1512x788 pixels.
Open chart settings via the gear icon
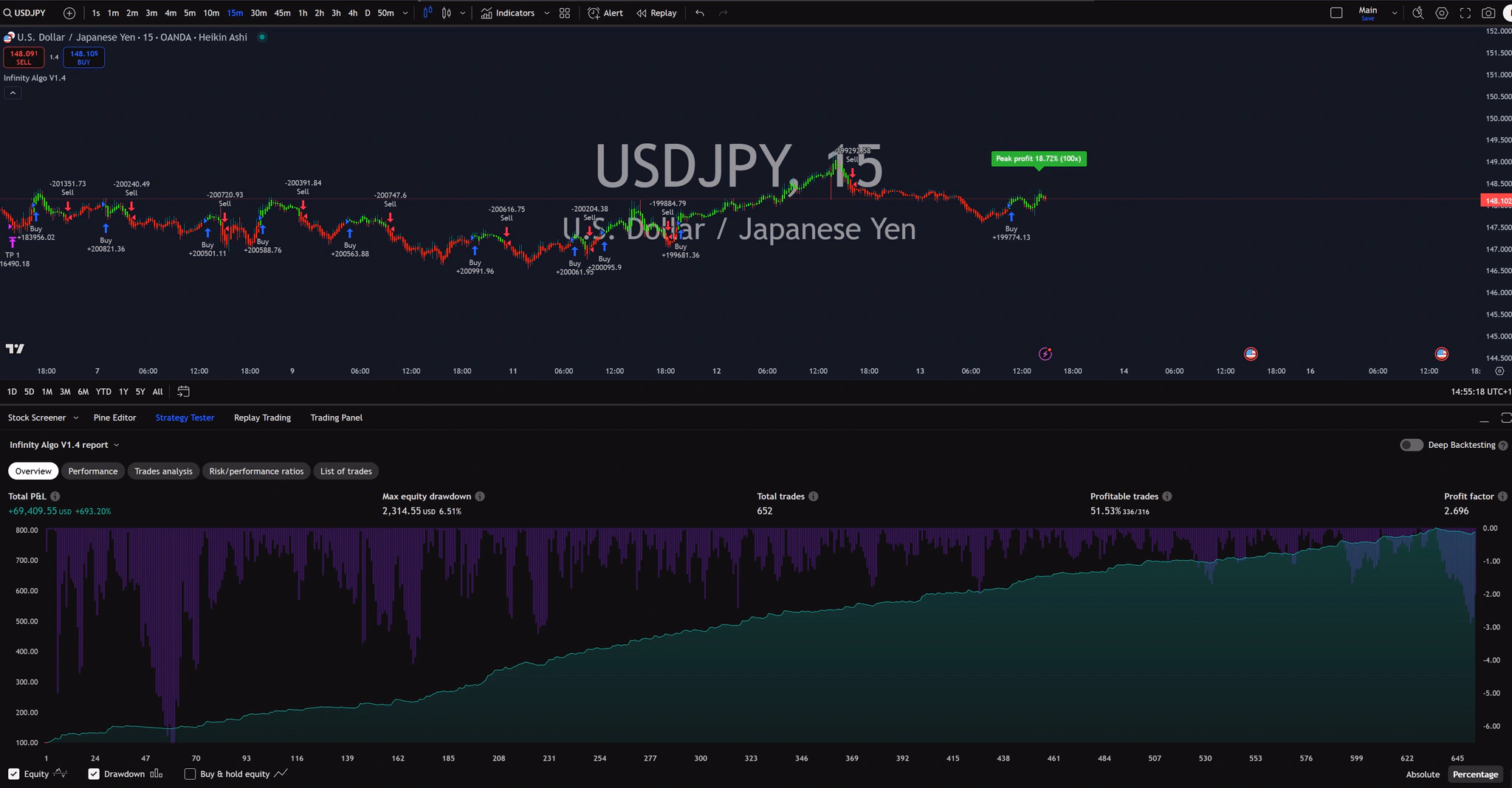[x=1442, y=13]
